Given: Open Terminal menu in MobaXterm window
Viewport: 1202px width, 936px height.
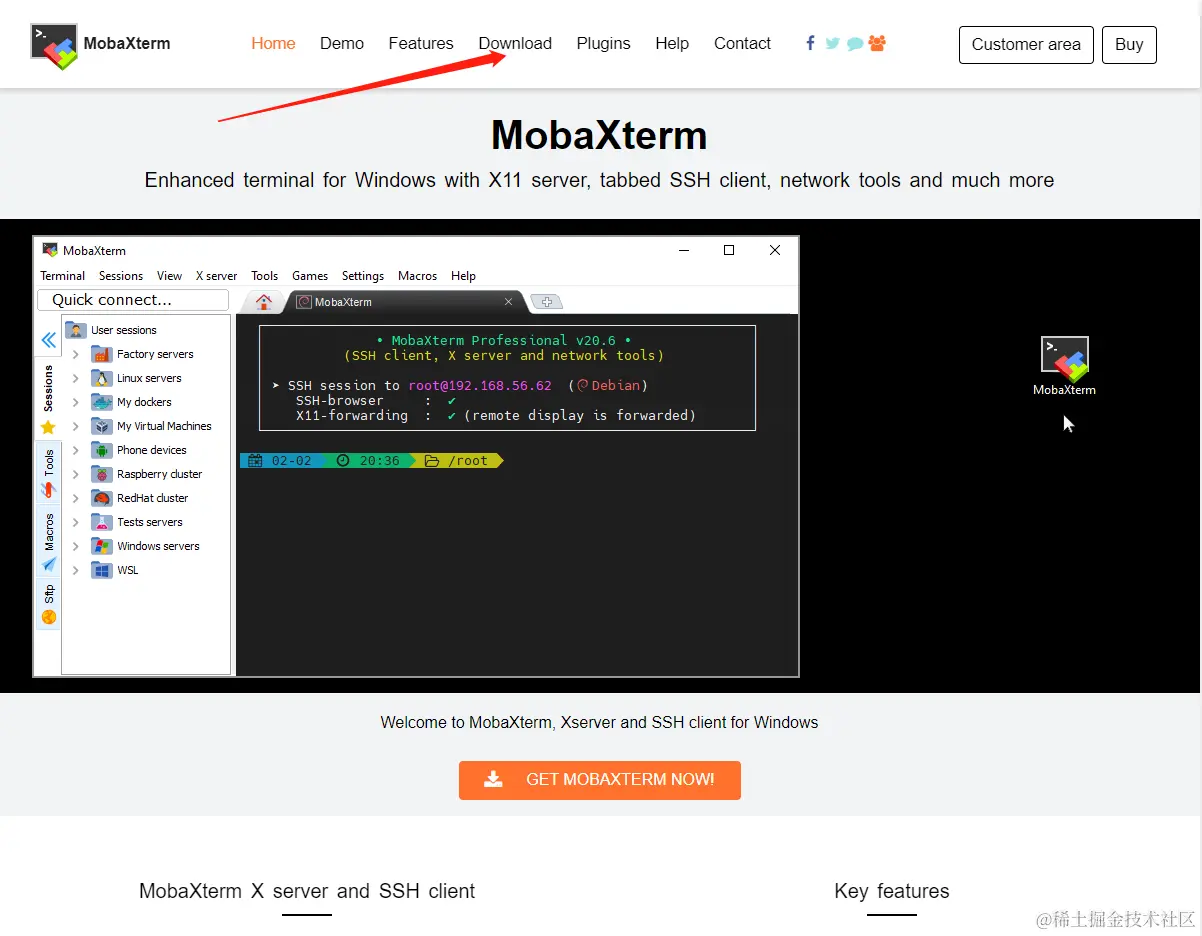Looking at the screenshot, I should point(62,276).
